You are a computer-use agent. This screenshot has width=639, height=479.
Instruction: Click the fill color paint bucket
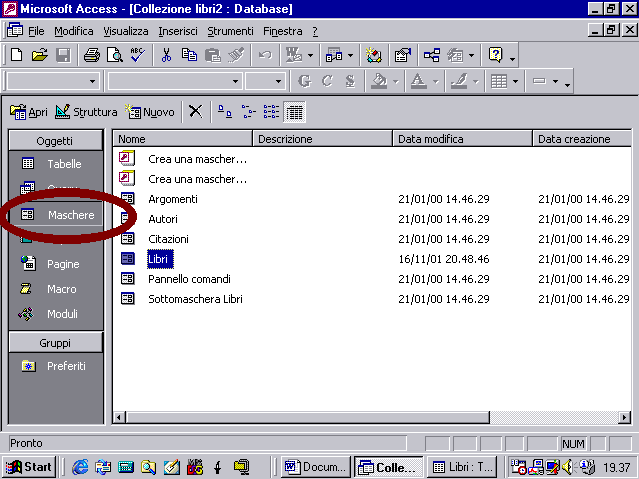[379, 82]
